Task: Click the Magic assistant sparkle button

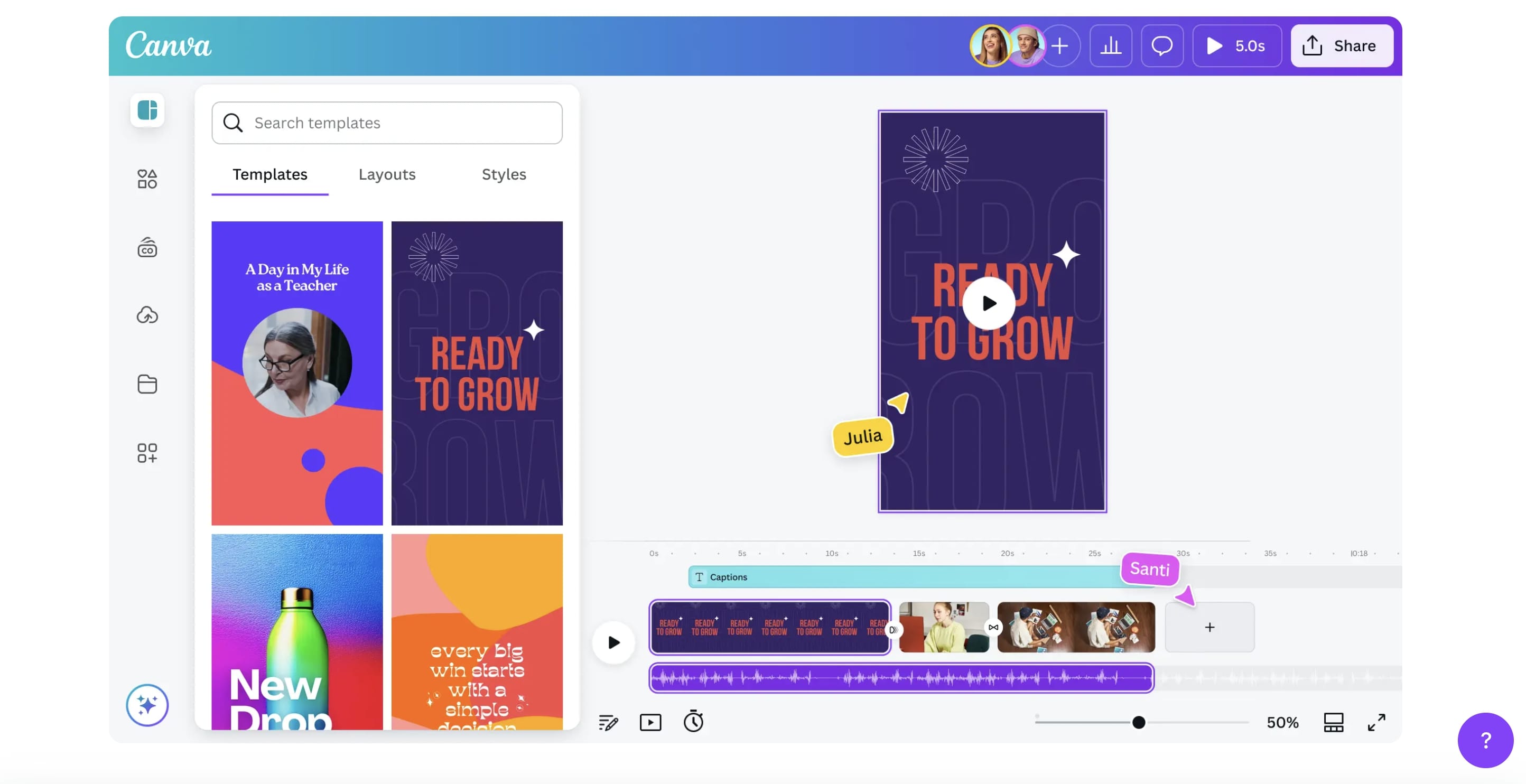Action: pyautogui.click(x=147, y=705)
